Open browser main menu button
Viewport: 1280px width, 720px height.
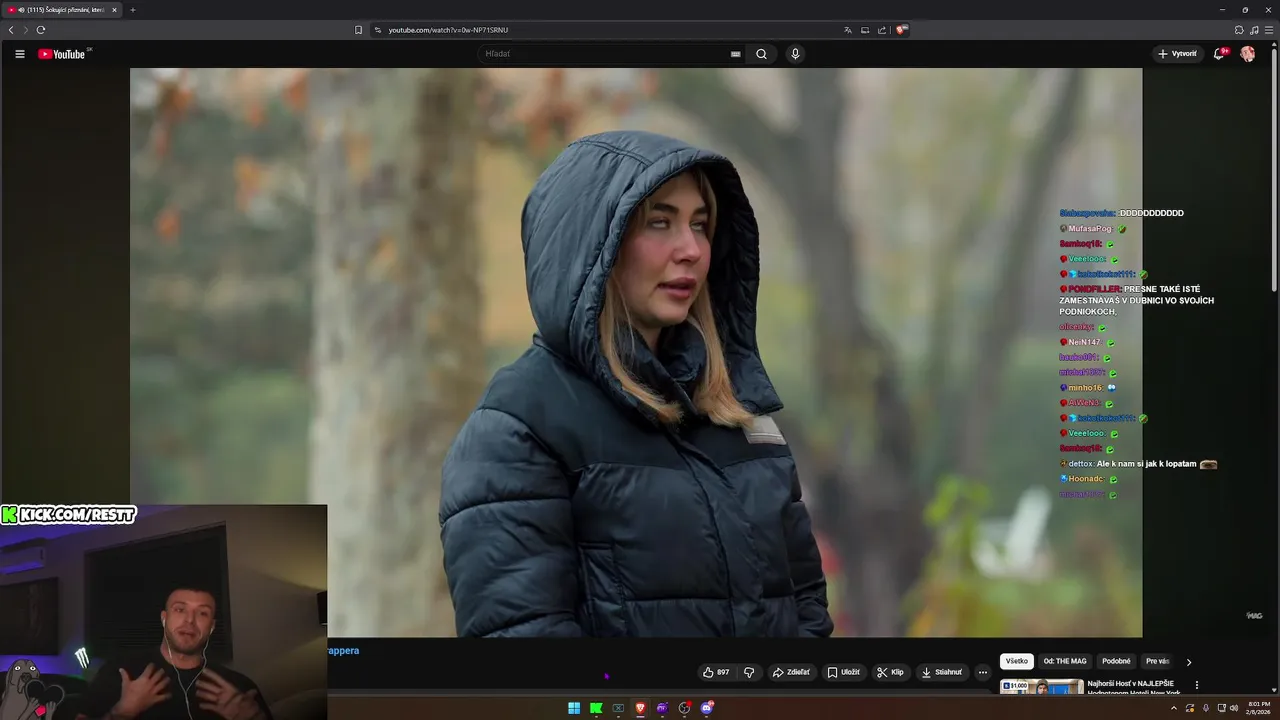pos(1269,30)
